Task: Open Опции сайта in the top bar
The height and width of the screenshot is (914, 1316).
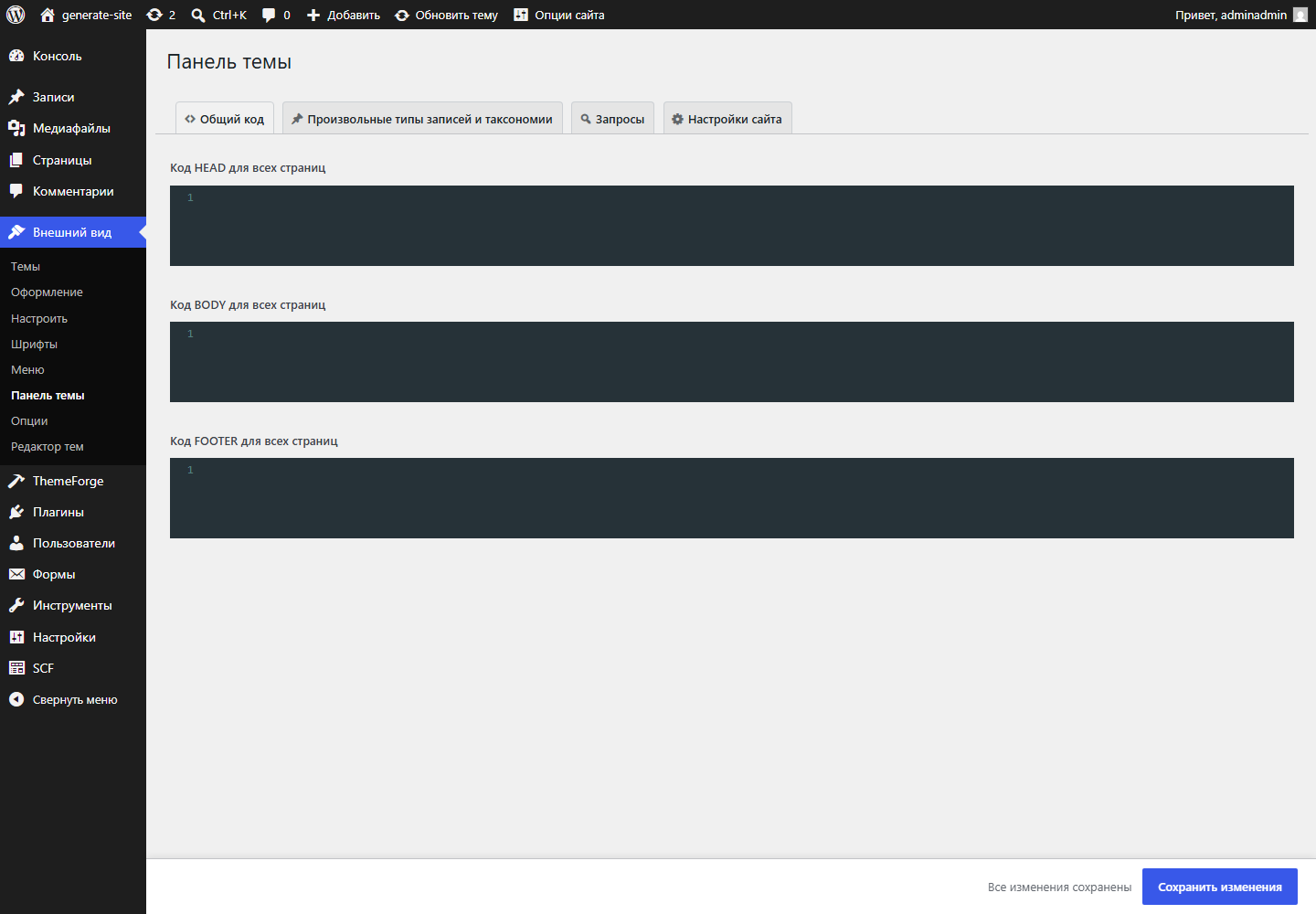Action: pyautogui.click(x=559, y=15)
